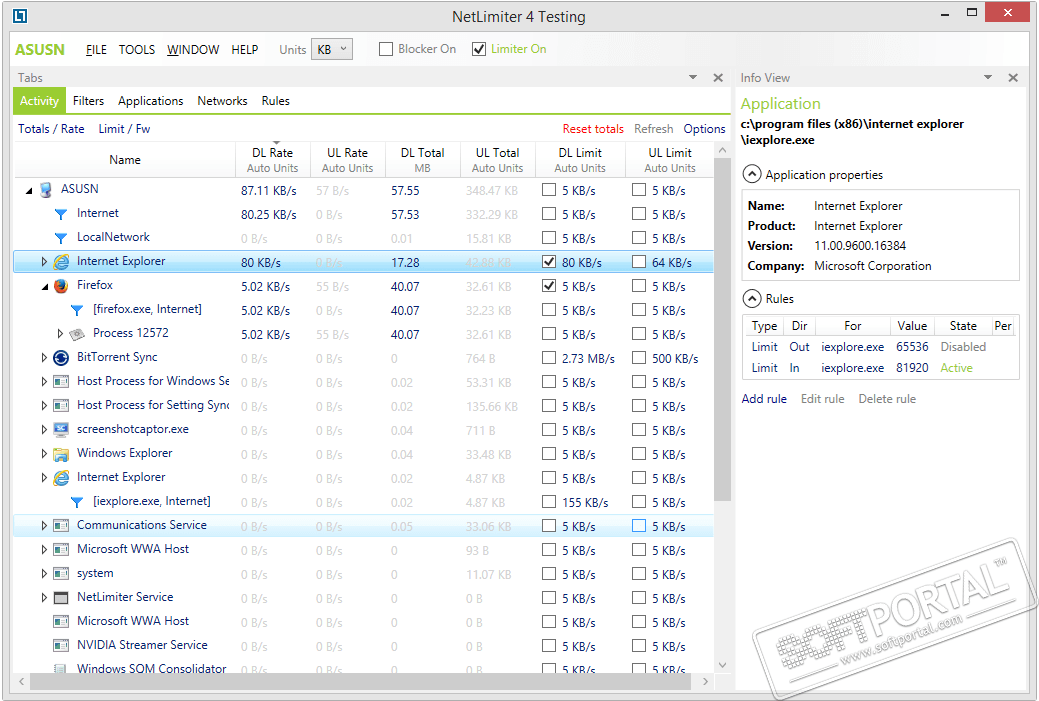Click the NVIDIA Streamer Service icon
The width and height of the screenshot is (1039, 701).
[x=61, y=645]
